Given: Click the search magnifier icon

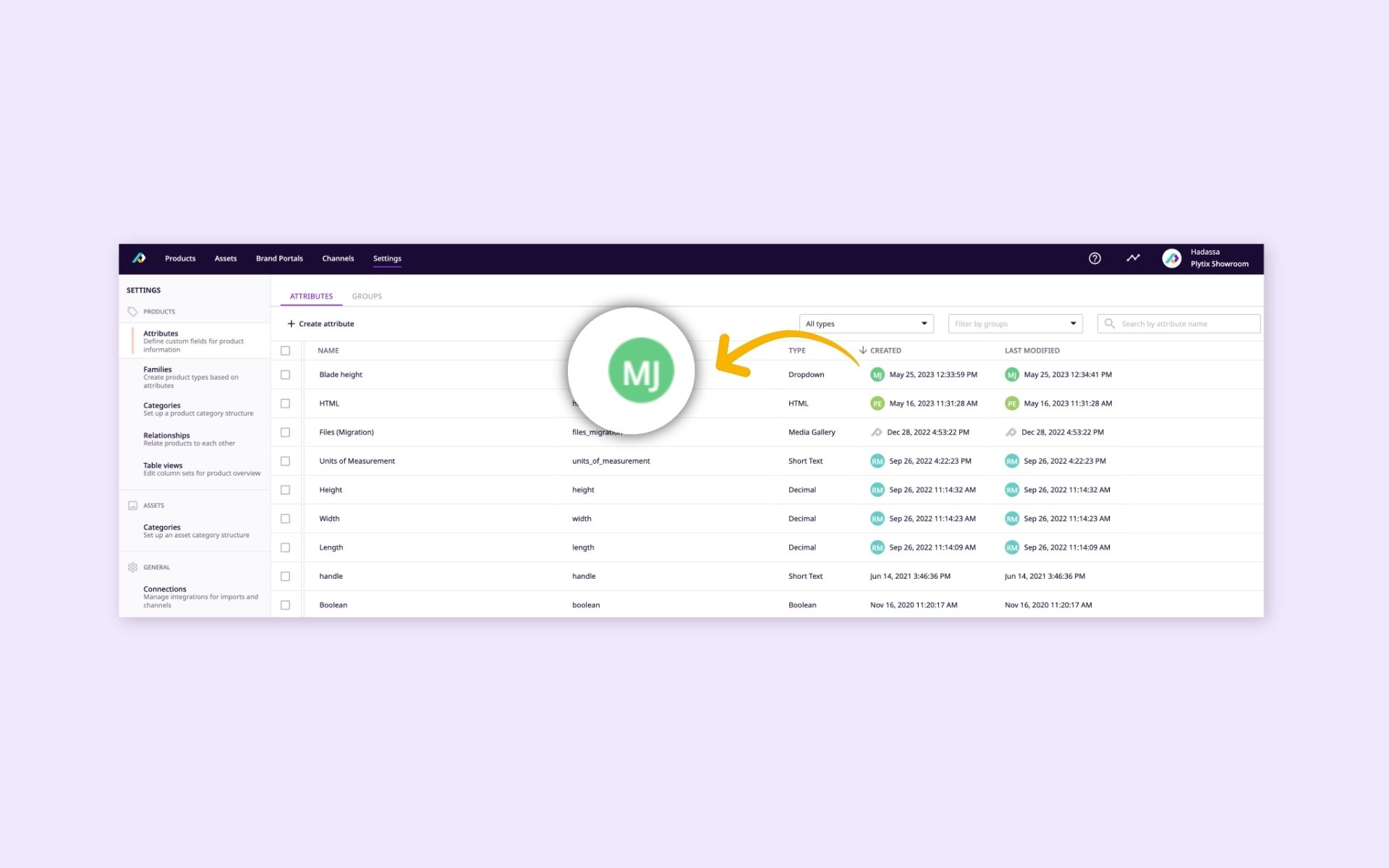Looking at the screenshot, I should pyautogui.click(x=1109, y=323).
